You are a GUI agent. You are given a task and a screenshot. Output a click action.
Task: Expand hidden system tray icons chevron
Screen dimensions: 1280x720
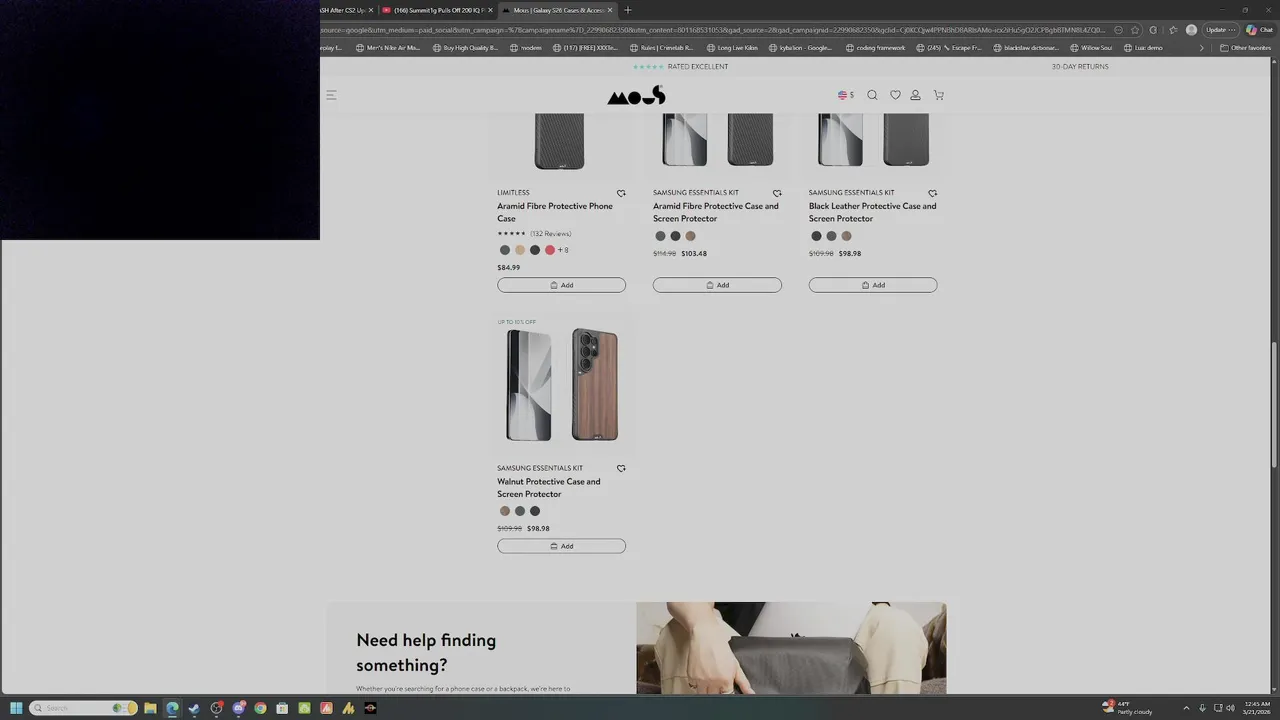1186,708
